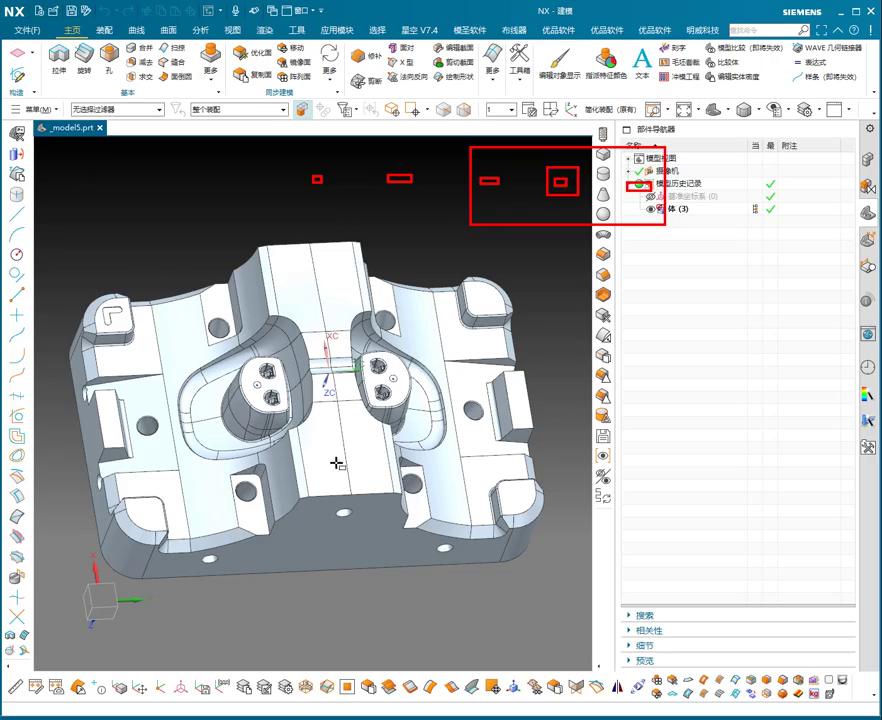Click the 菜单(M) button
This screenshot has height=720, width=882.
tap(38, 109)
